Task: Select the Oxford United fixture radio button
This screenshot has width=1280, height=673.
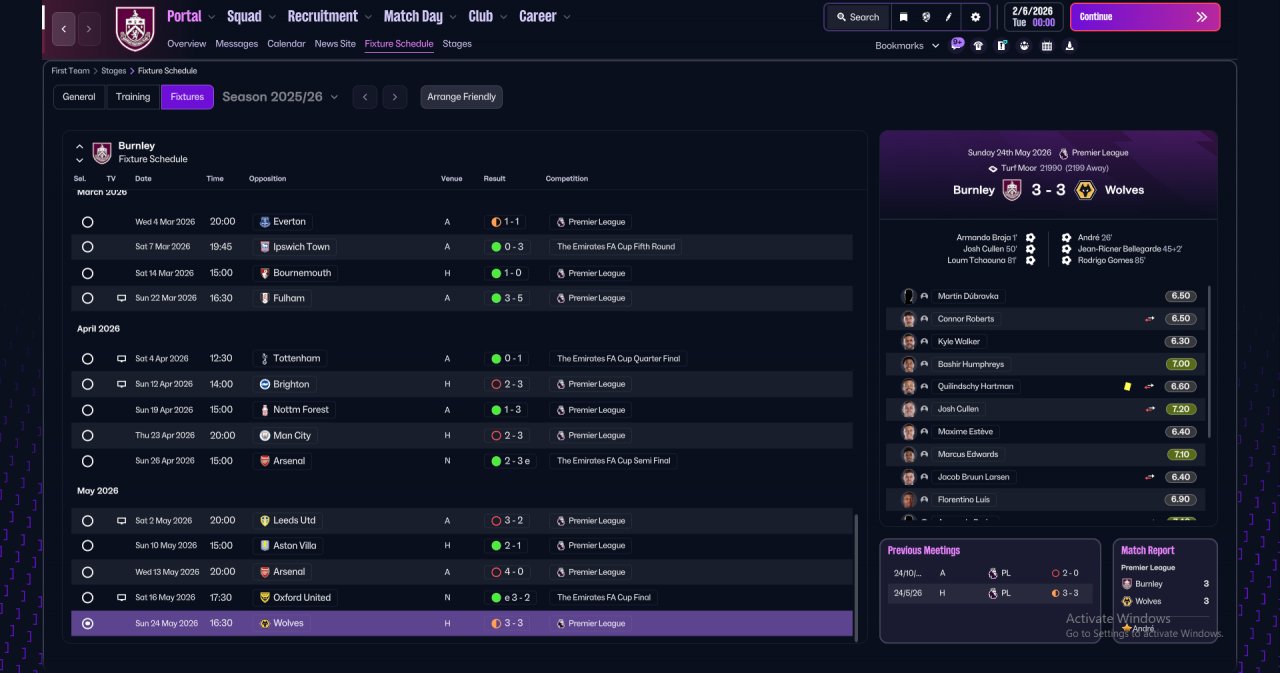Action: point(87,598)
